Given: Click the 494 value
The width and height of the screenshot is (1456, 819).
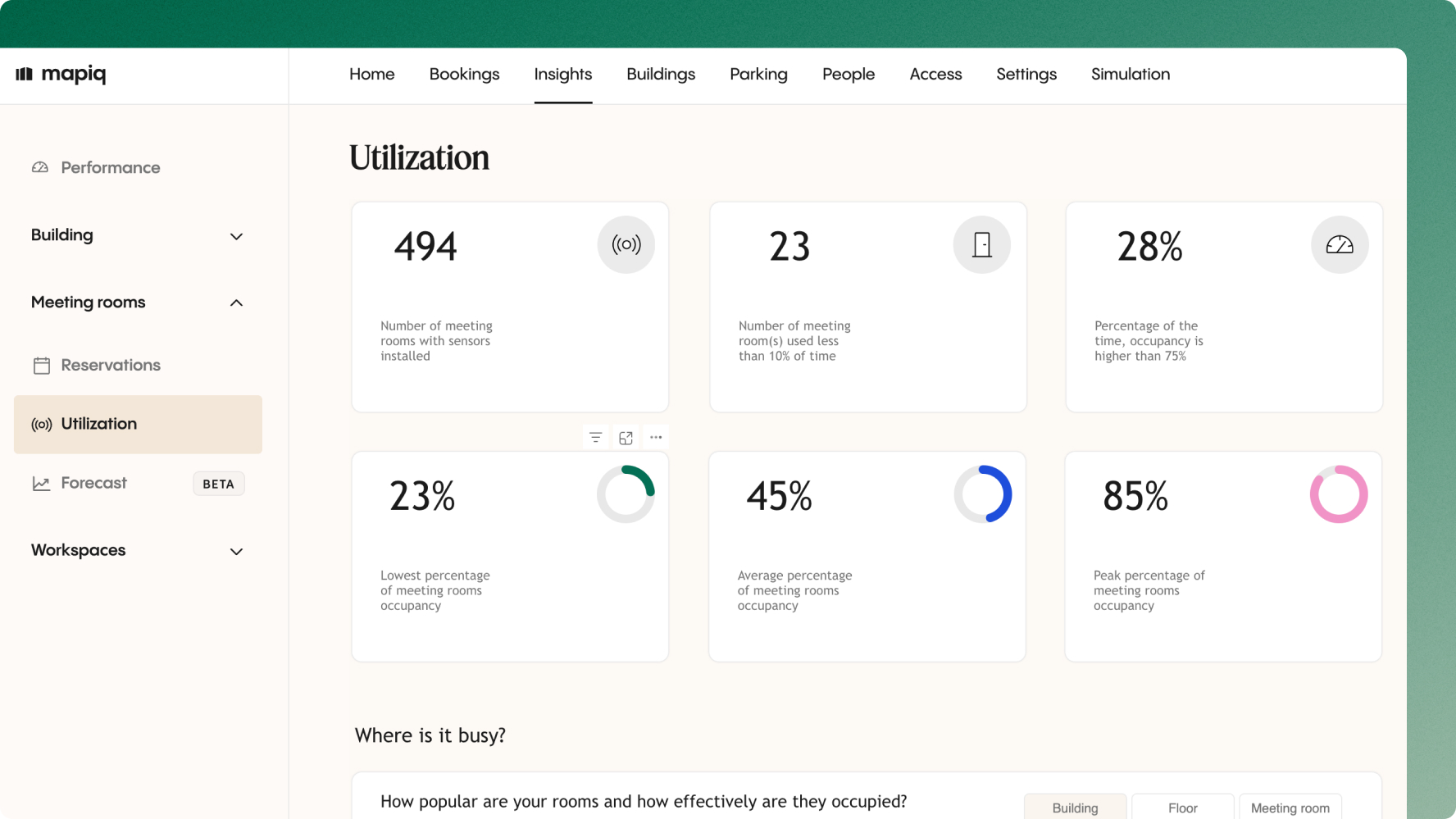Looking at the screenshot, I should pyautogui.click(x=425, y=246).
